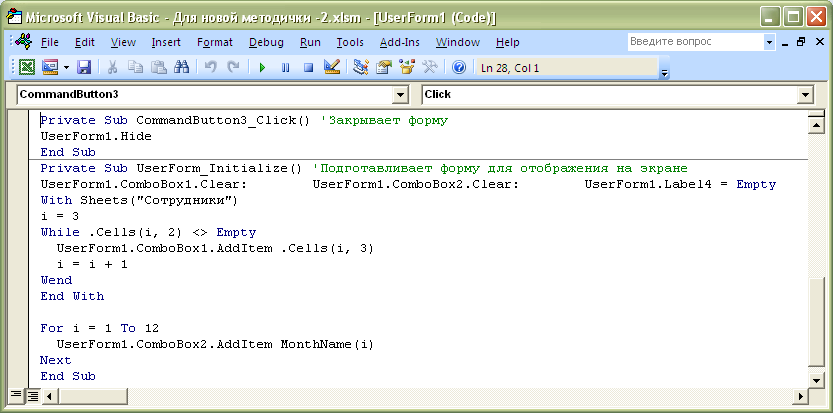Toggle Design Mode ruler icon
The height and width of the screenshot is (413, 833).
pos(332,68)
